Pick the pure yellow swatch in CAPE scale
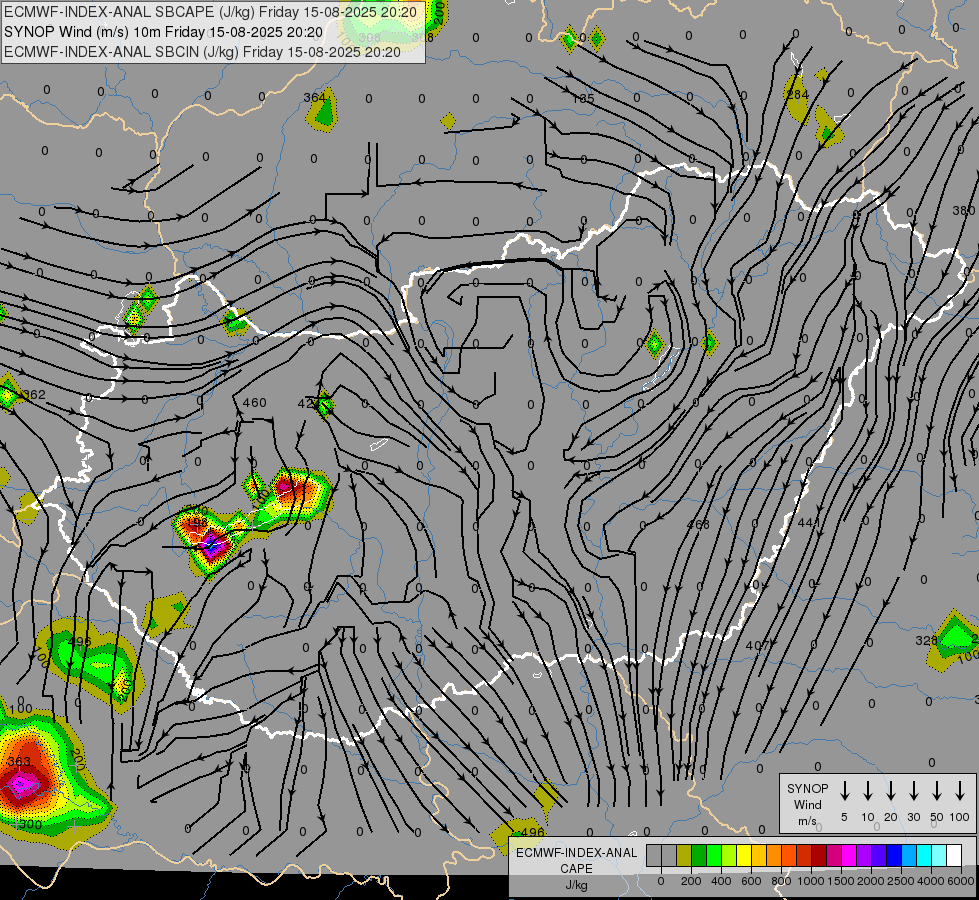The image size is (979, 900). pos(744,855)
